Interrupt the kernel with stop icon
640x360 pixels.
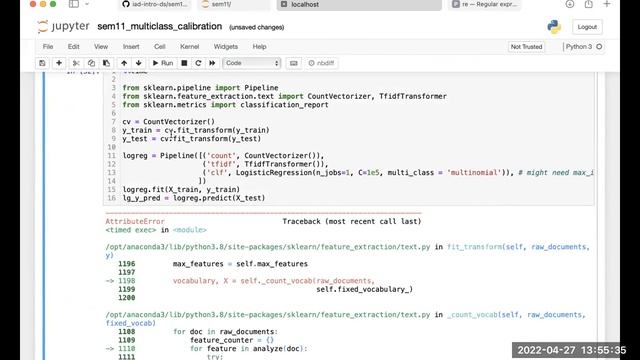pyautogui.click(x=184, y=63)
